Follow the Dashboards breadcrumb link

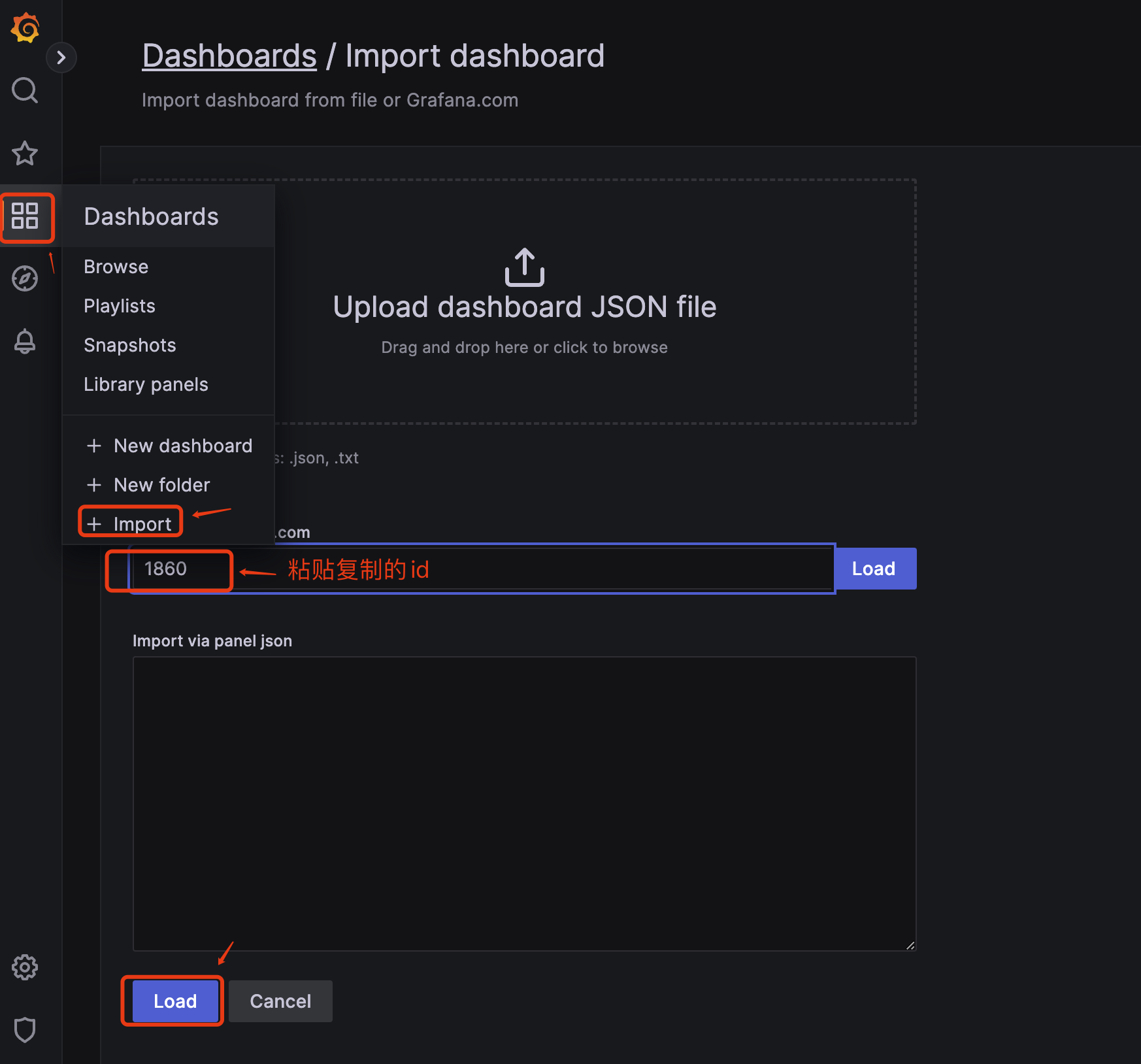click(229, 56)
